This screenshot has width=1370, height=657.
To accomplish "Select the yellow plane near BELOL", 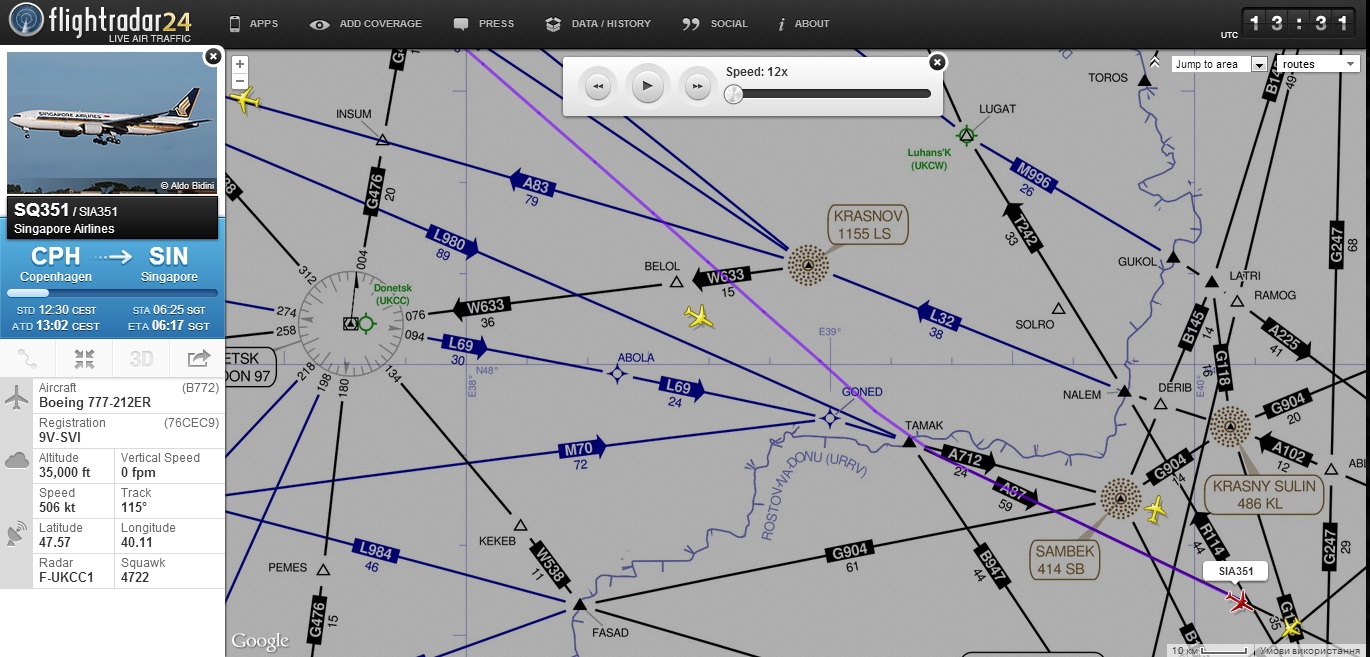I will point(700,317).
